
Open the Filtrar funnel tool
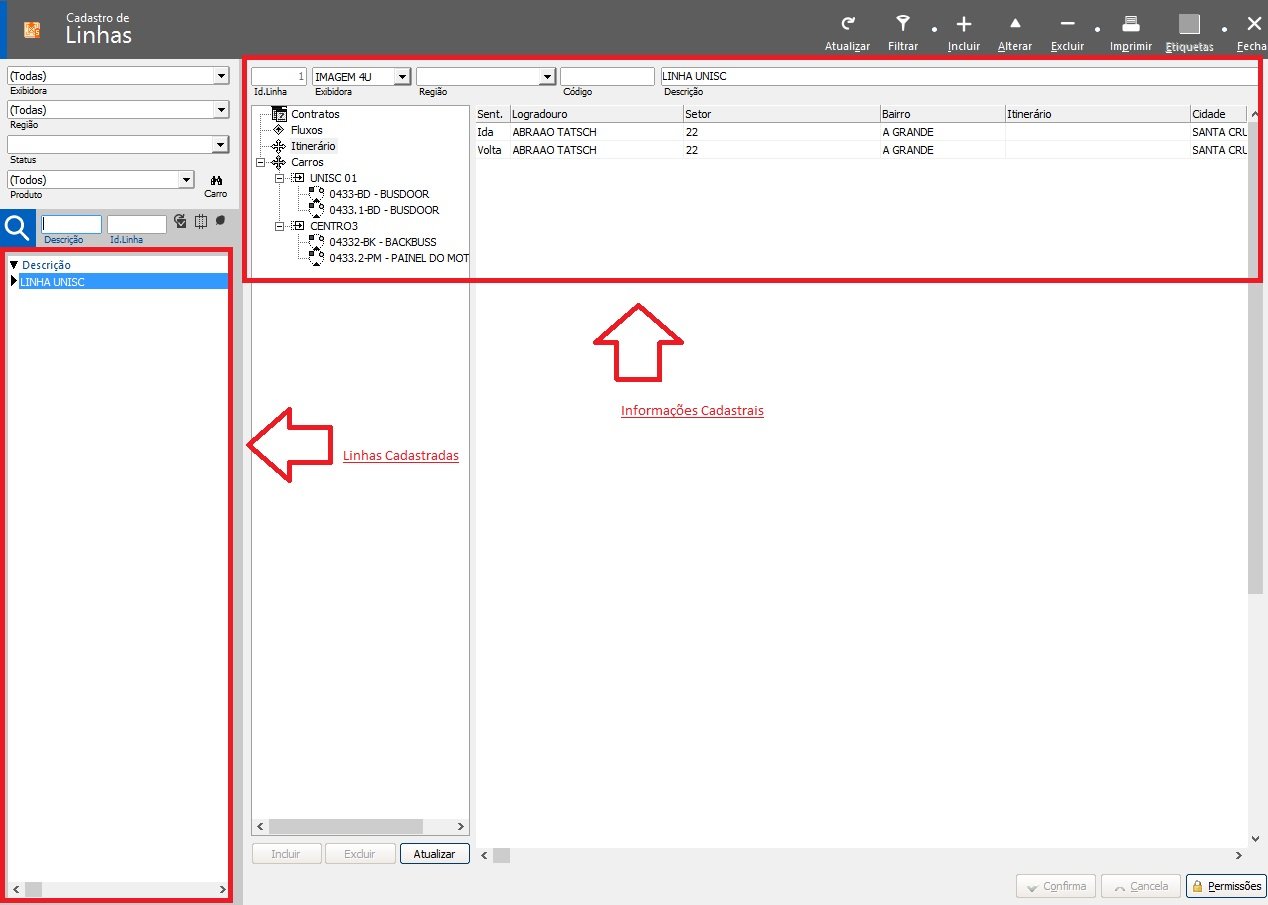point(902,25)
